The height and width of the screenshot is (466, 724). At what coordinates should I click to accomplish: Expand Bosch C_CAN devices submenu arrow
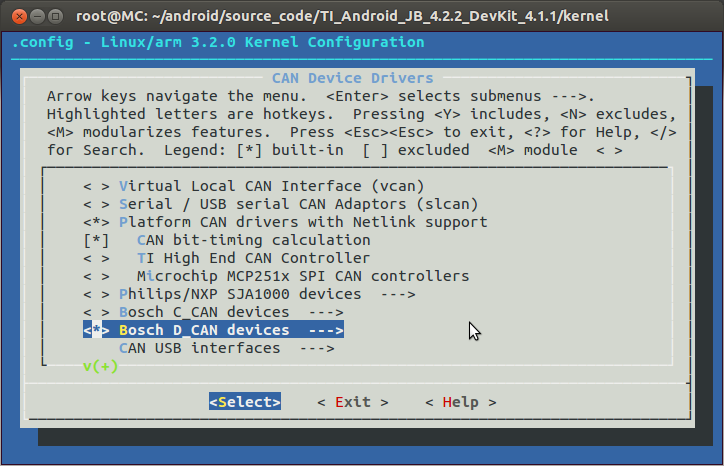click(x=326, y=312)
